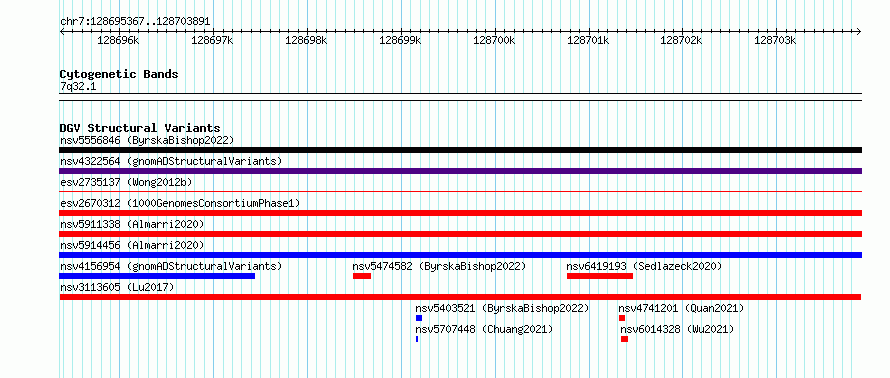Click the 128703k ruler label
The image size is (890, 378).
tap(775, 40)
